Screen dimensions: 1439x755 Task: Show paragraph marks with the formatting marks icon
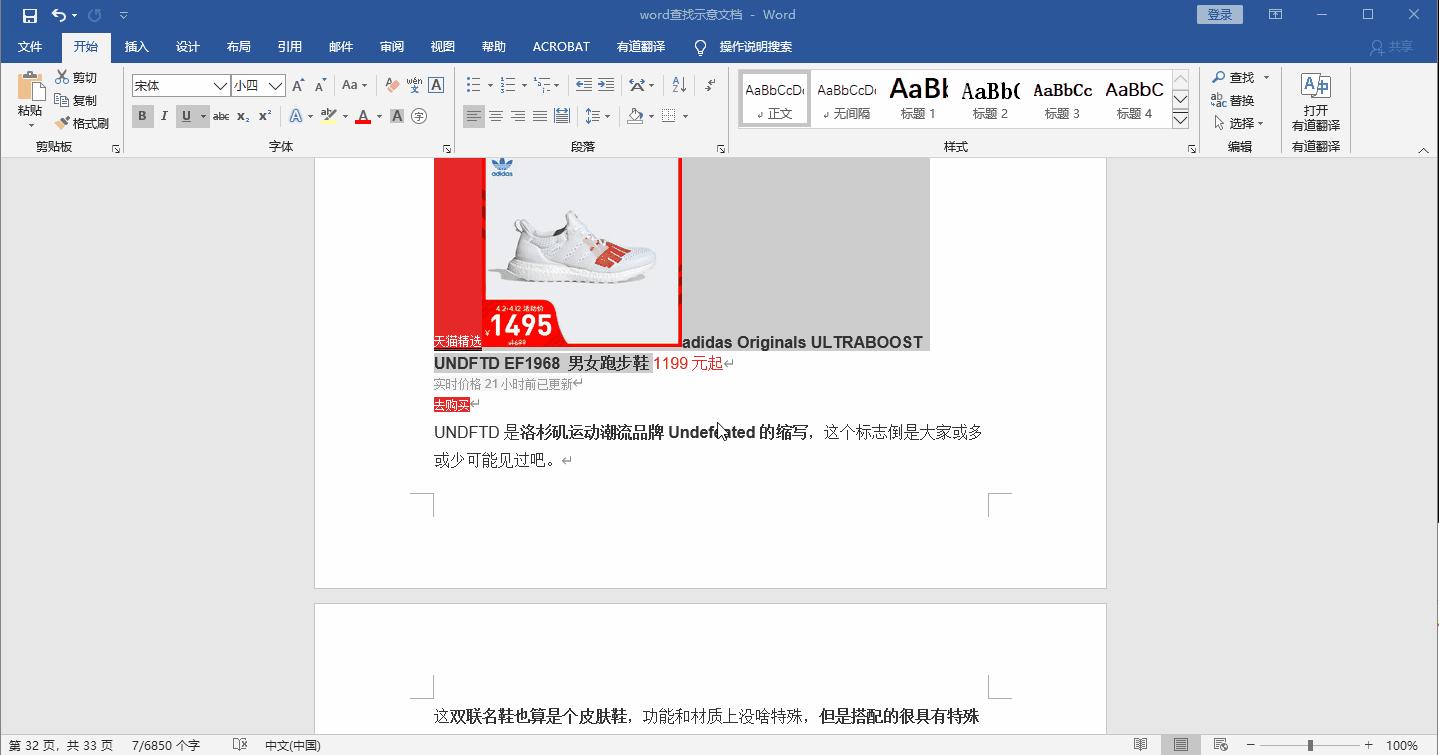[709, 86]
